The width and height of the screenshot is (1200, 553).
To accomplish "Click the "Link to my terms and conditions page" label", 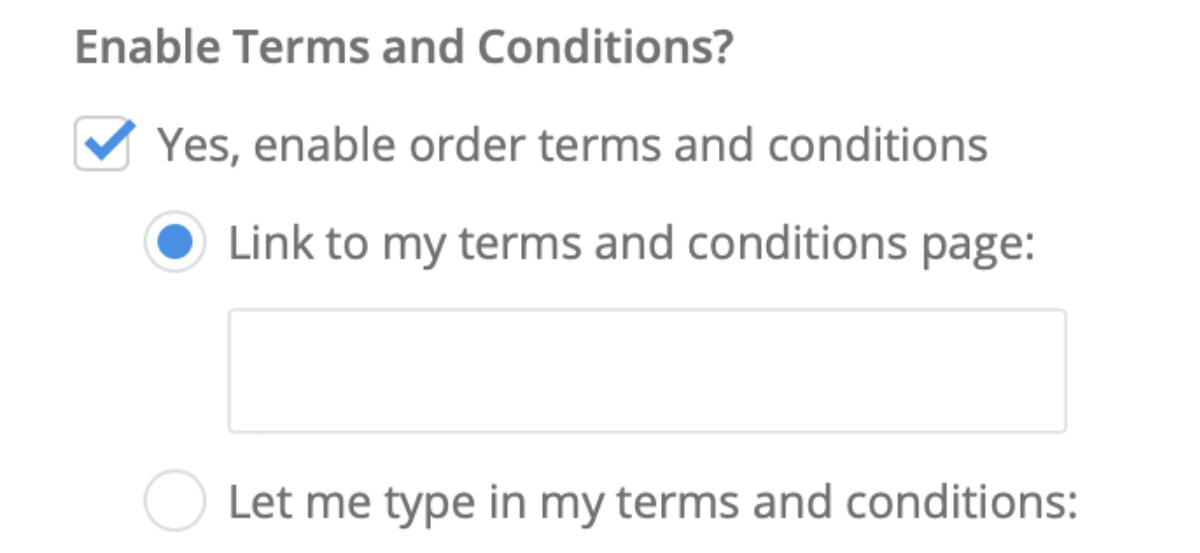I will [631, 244].
